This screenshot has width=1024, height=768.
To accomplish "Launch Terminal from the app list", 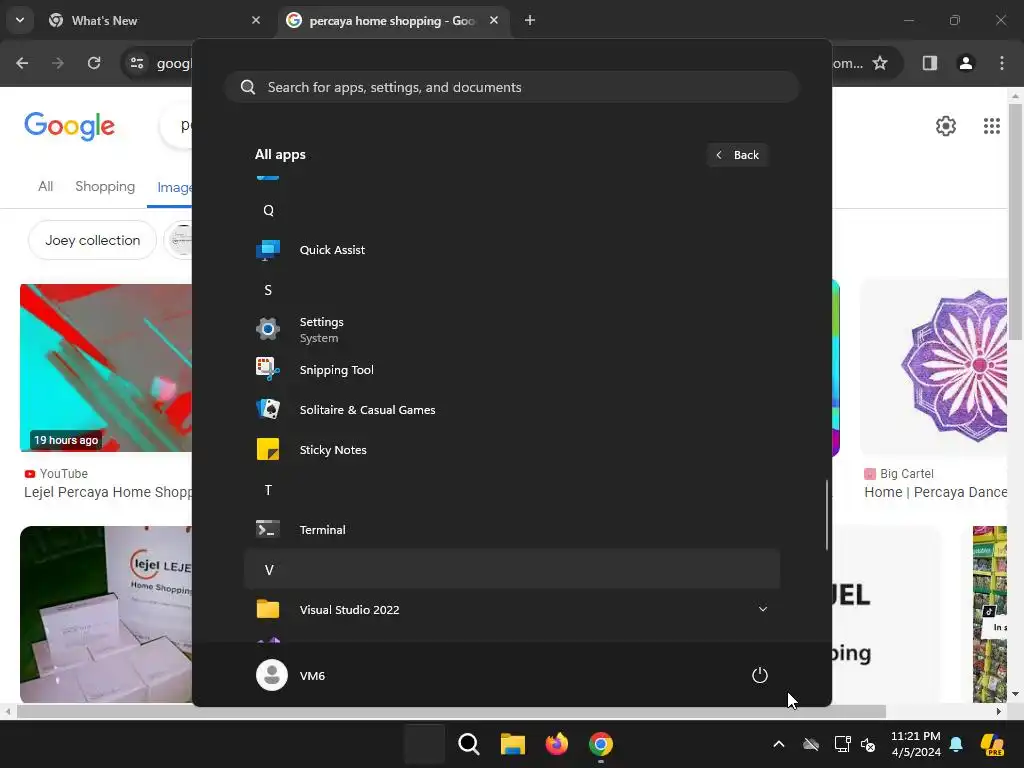I will [512, 529].
